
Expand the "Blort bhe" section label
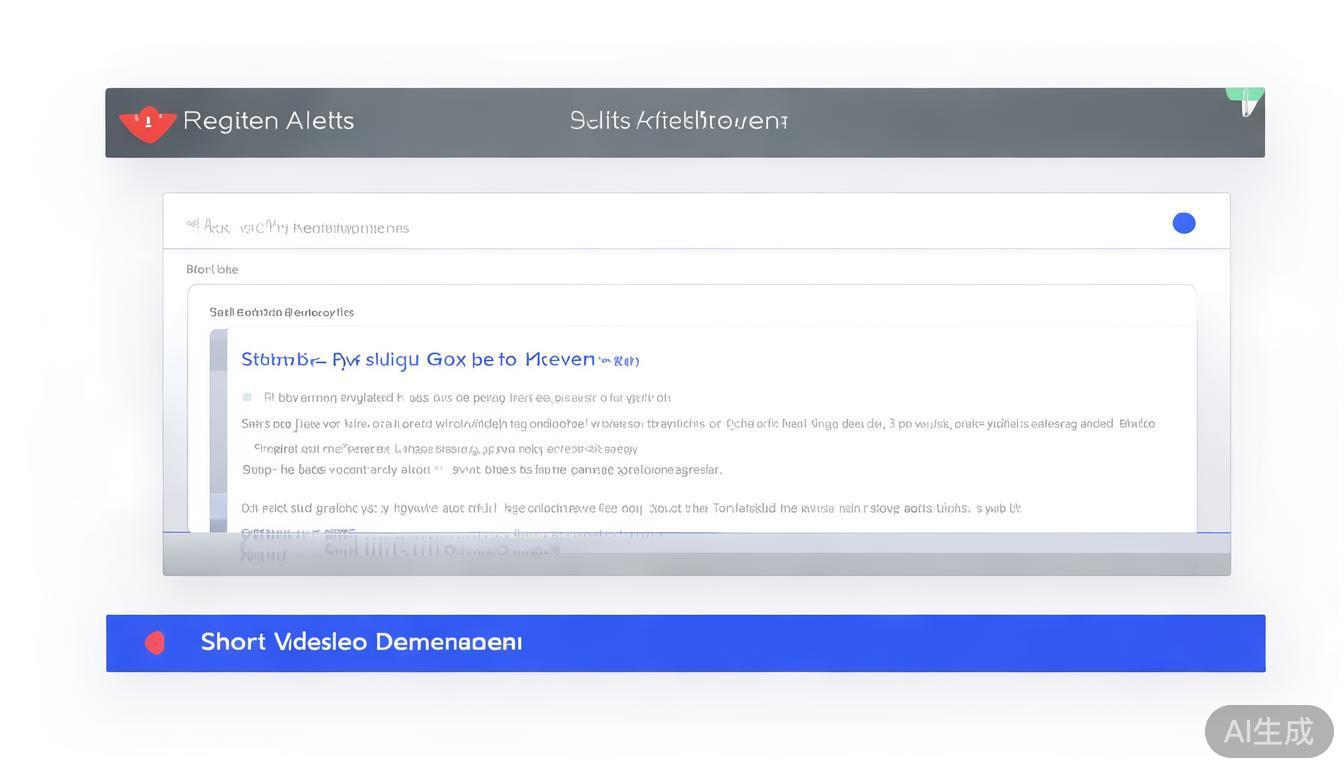pos(212,269)
